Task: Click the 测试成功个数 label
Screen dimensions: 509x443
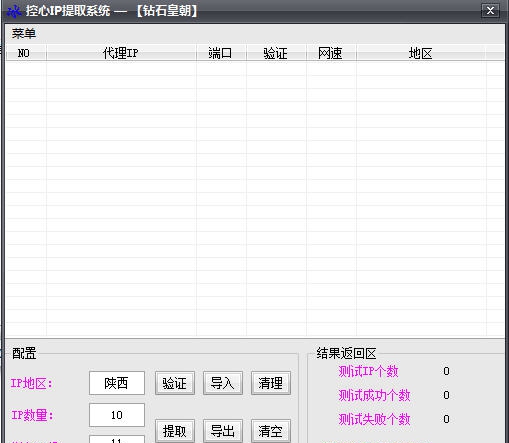Action: [374, 395]
